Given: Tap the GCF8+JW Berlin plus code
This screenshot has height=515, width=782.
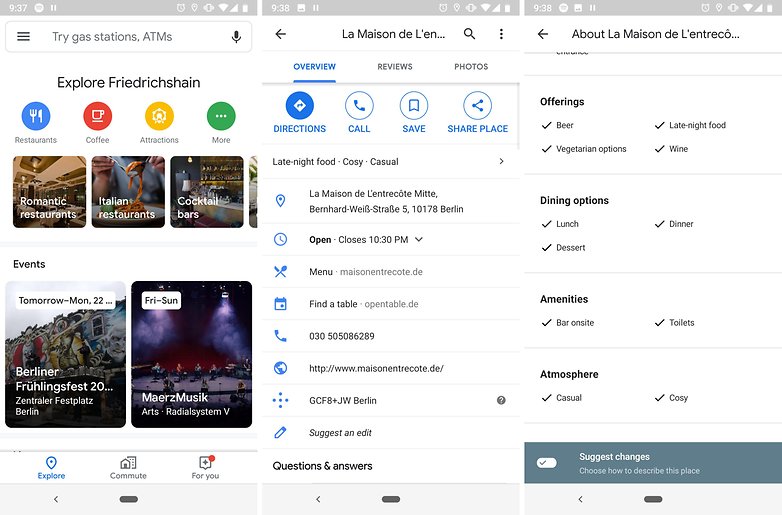Looking at the screenshot, I should pyautogui.click(x=343, y=400).
